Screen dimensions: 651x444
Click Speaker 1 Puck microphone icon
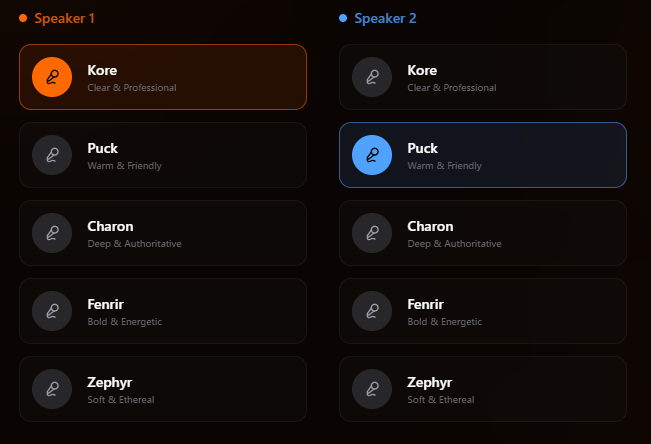(x=52, y=155)
